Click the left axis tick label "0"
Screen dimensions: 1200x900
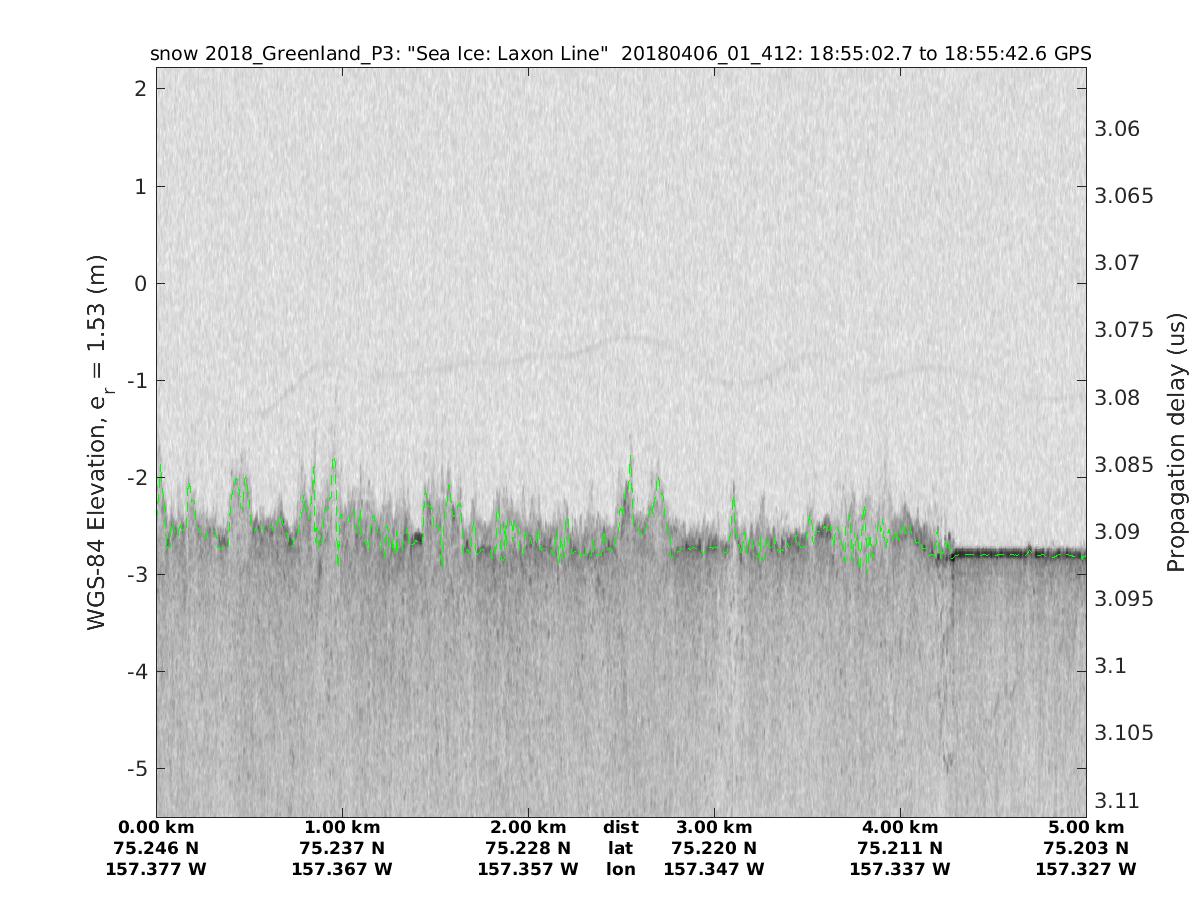pos(141,283)
